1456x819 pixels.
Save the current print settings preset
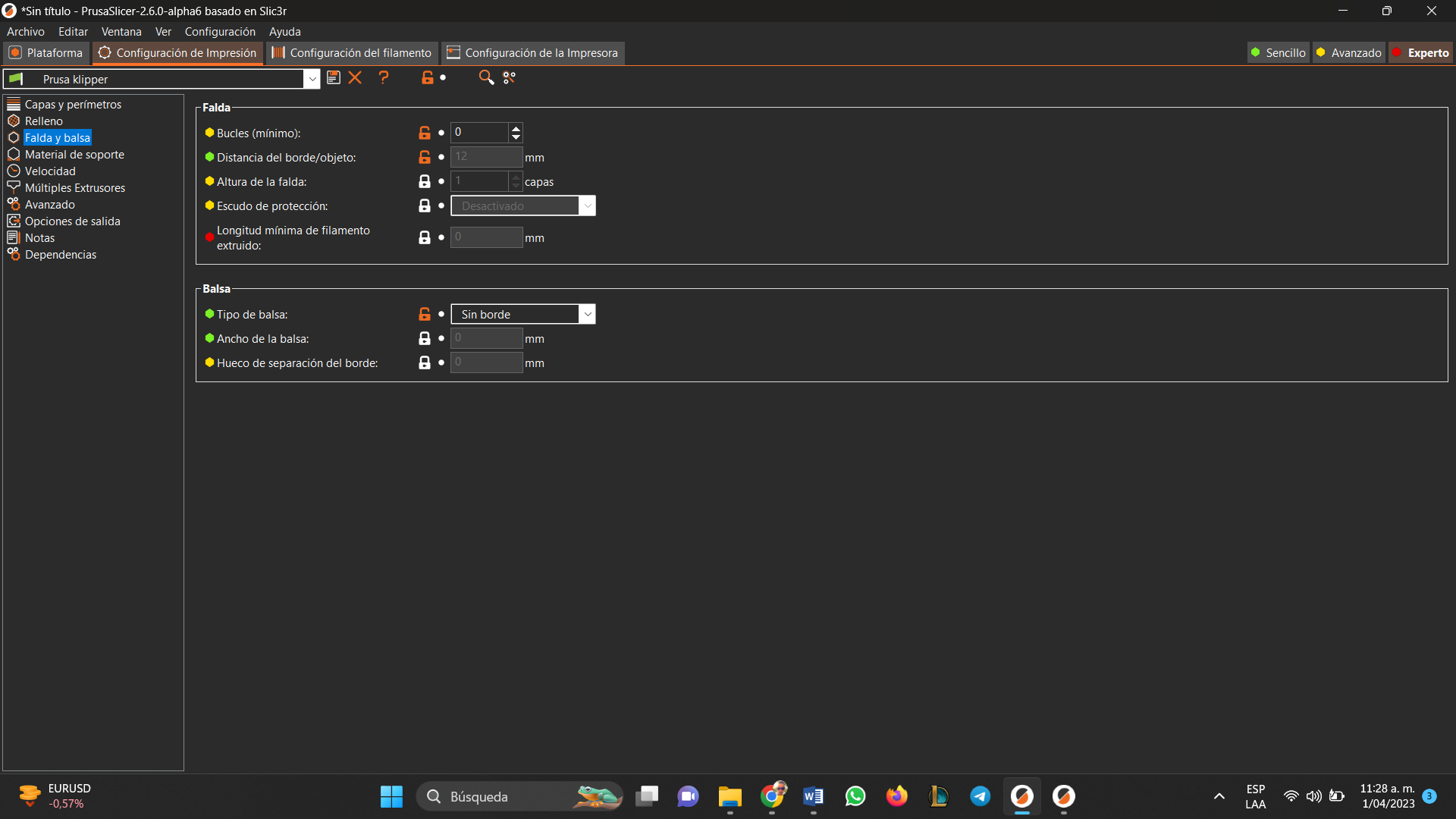334,77
